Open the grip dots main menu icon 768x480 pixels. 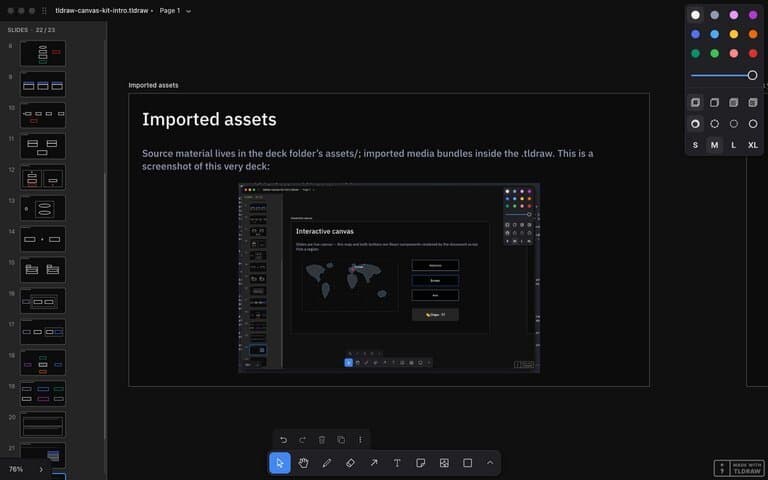coord(45,10)
